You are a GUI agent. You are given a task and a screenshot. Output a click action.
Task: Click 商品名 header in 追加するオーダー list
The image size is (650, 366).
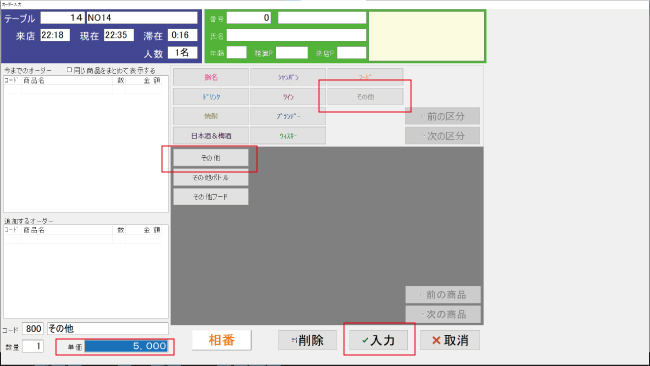click(34, 230)
